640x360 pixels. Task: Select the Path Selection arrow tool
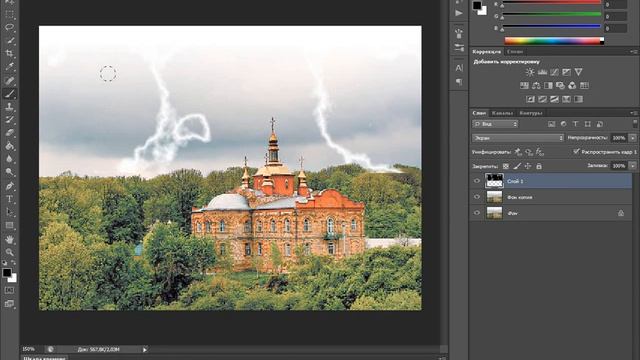(9, 212)
